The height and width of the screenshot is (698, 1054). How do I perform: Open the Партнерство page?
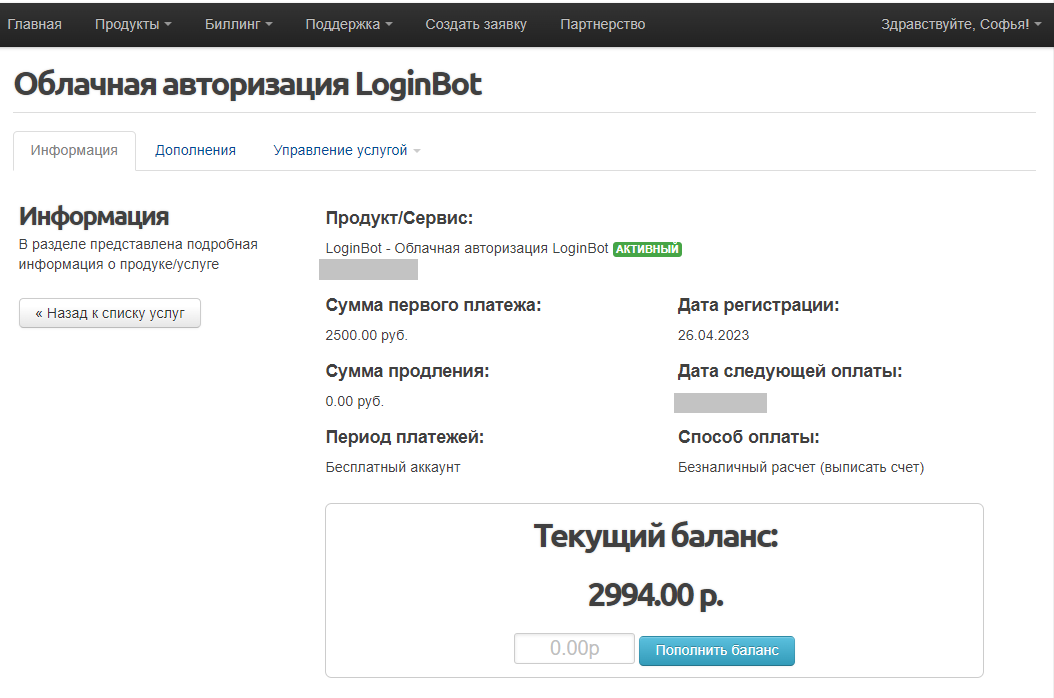coord(602,24)
